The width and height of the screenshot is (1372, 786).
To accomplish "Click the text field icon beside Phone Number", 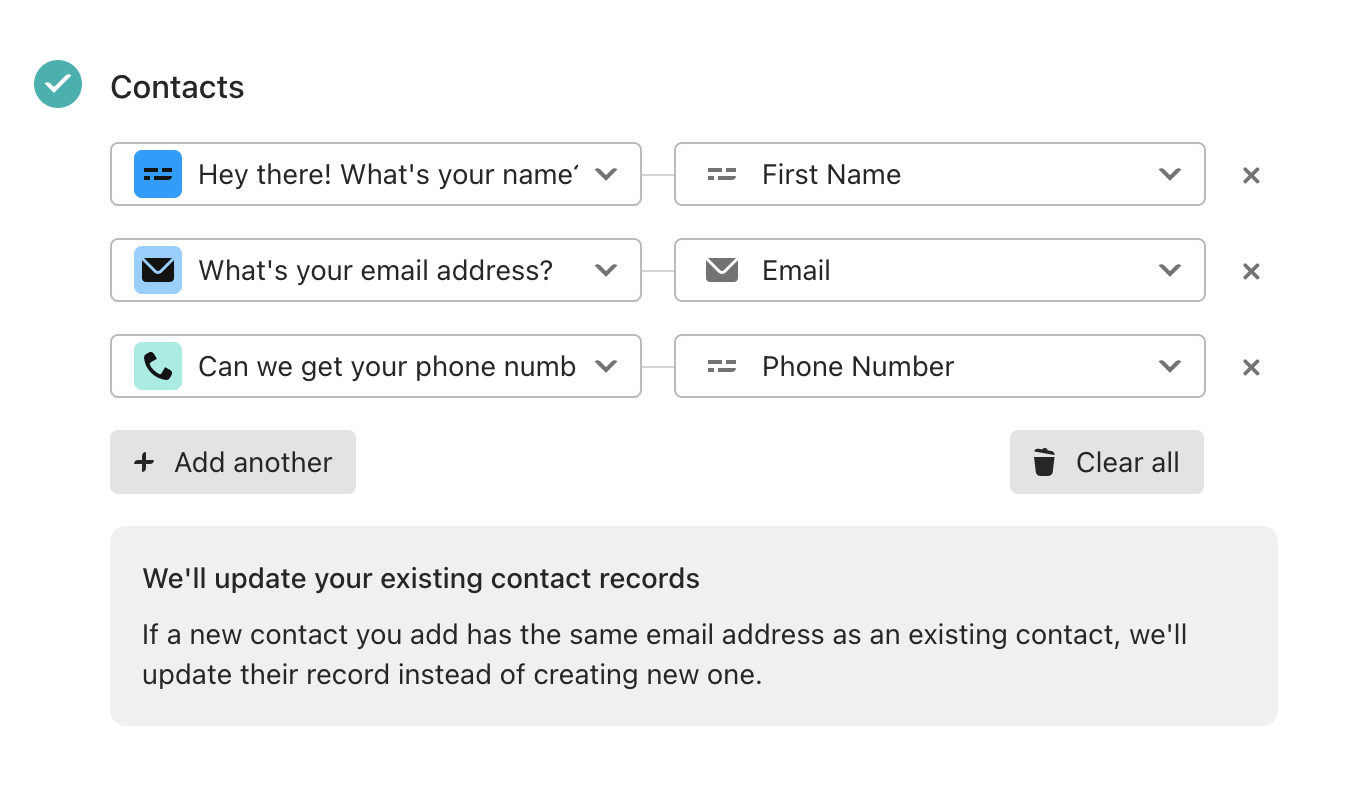I will click(722, 366).
